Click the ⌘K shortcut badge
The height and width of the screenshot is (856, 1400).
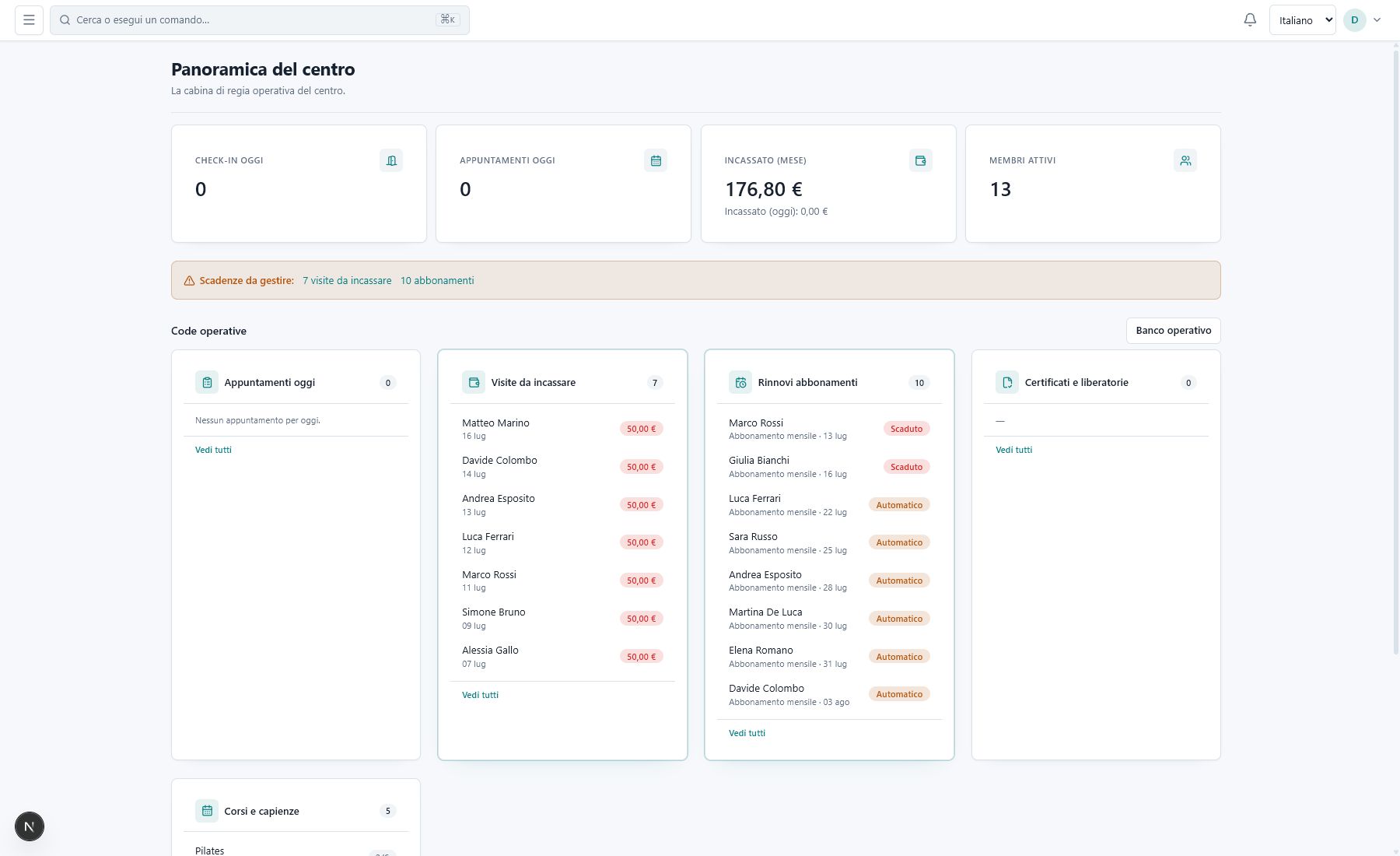(x=448, y=19)
